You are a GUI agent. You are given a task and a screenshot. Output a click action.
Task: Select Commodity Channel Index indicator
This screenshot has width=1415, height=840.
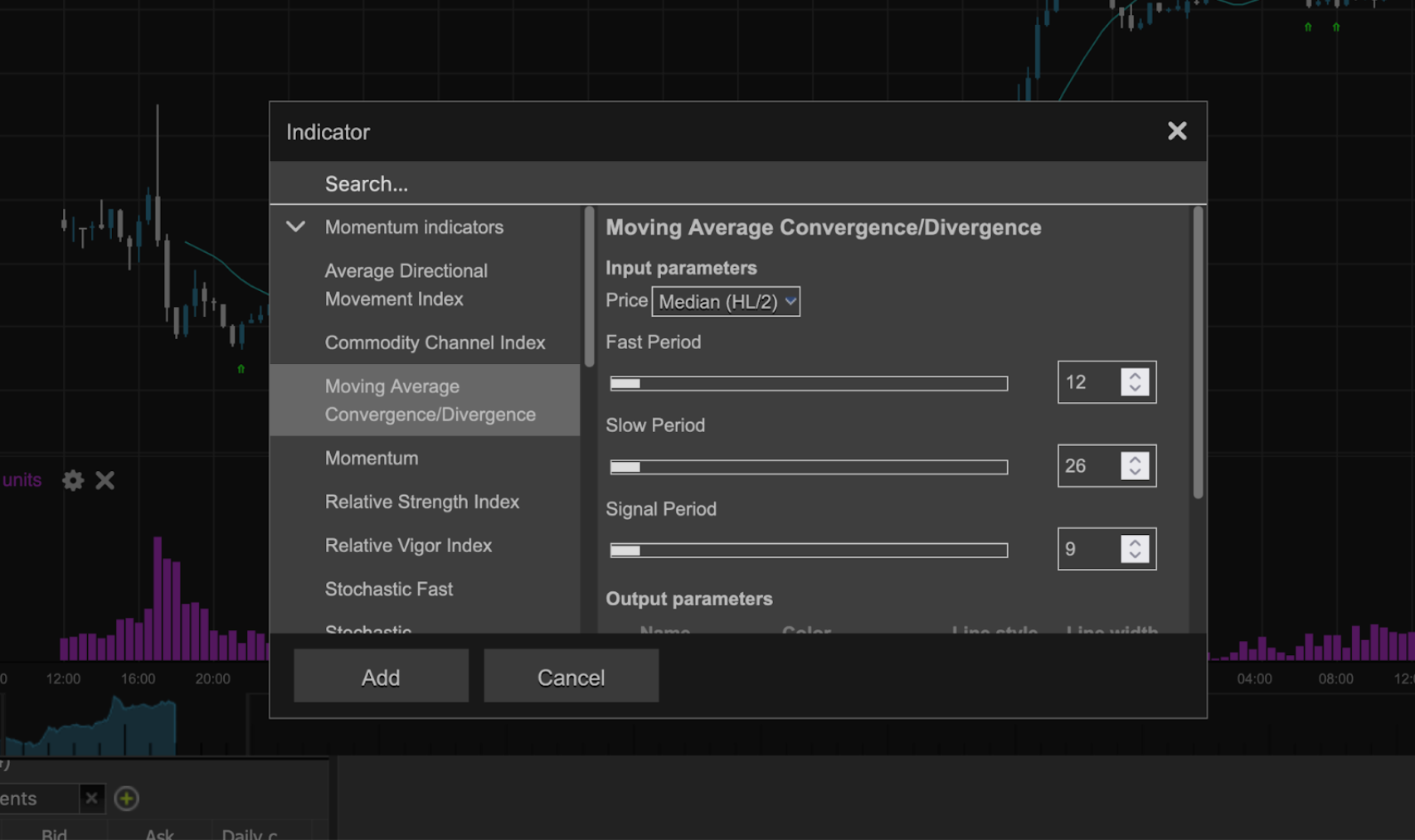pos(435,342)
